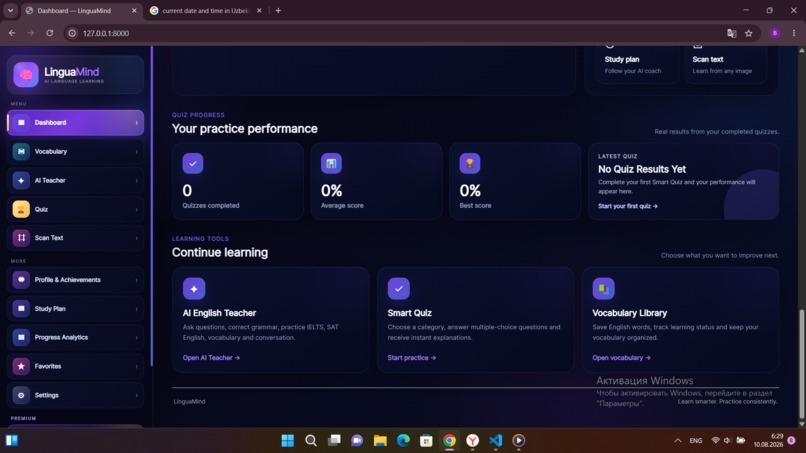Click the Start practice link
Image resolution: width=806 pixels, height=453 pixels.
pyautogui.click(x=412, y=358)
